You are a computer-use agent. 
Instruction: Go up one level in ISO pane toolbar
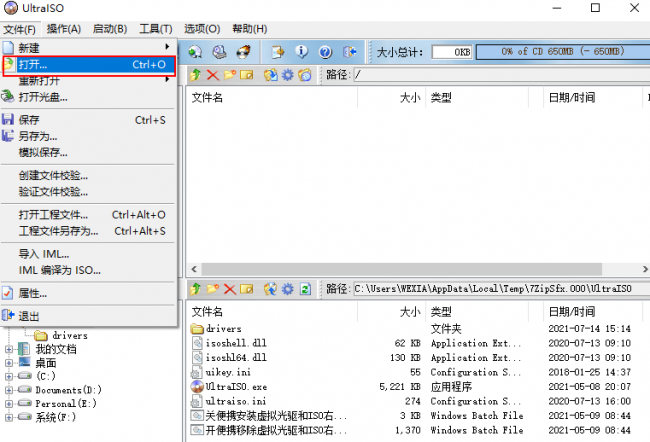click(x=195, y=75)
